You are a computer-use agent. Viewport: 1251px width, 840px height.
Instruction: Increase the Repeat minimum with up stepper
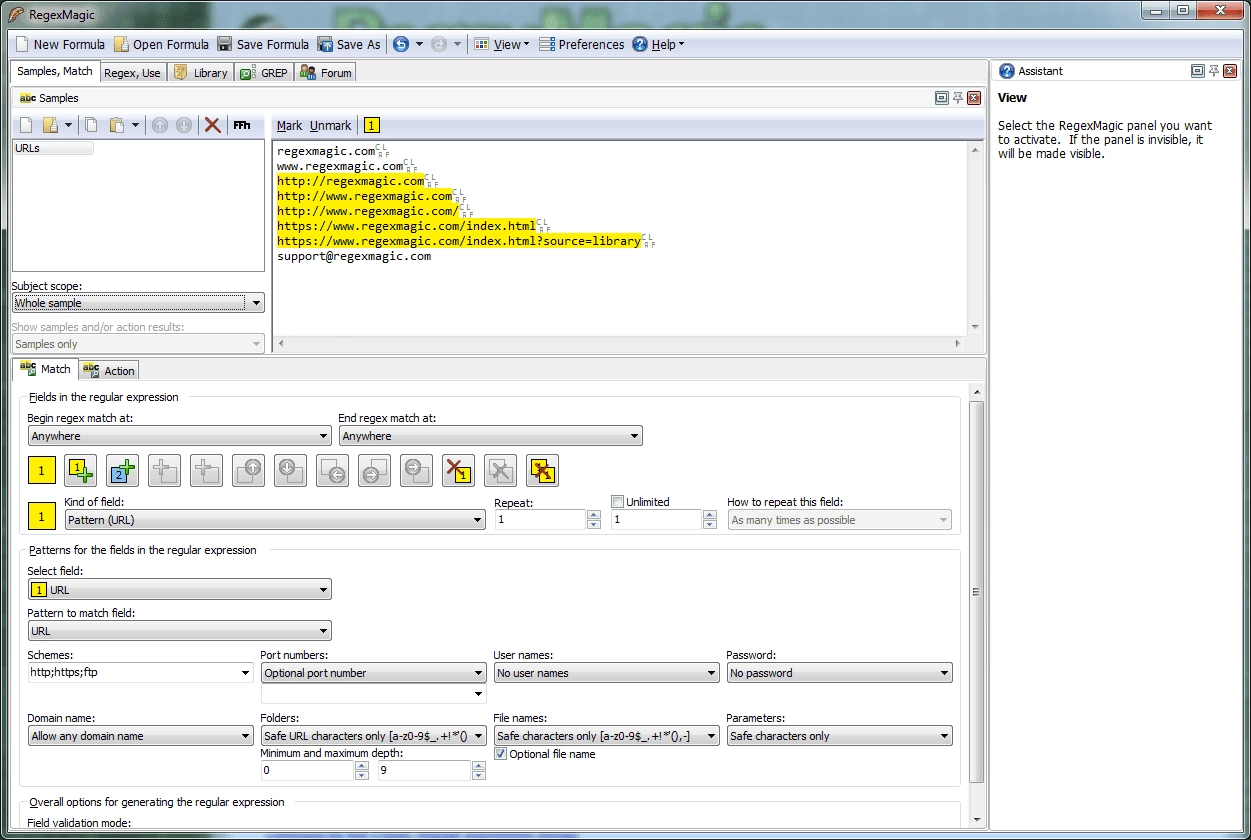point(594,516)
